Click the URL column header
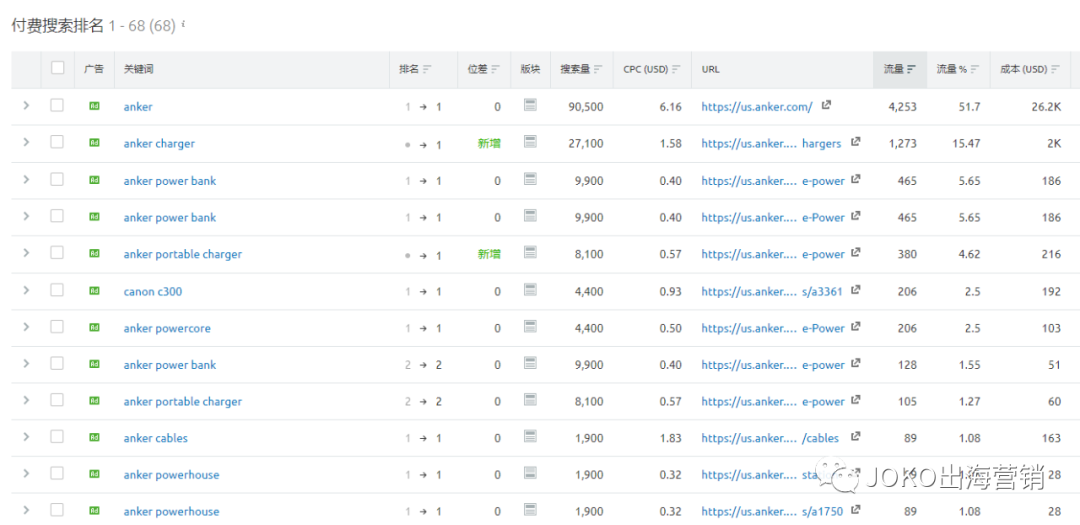 pyautogui.click(x=711, y=69)
